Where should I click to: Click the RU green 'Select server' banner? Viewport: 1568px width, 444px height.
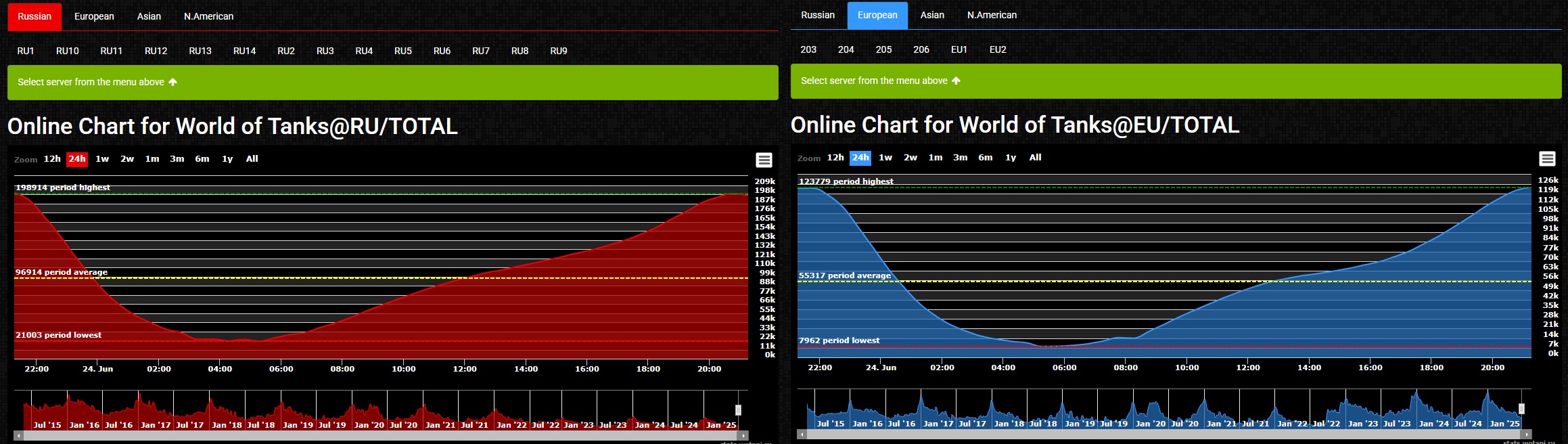(x=393, y=82)
